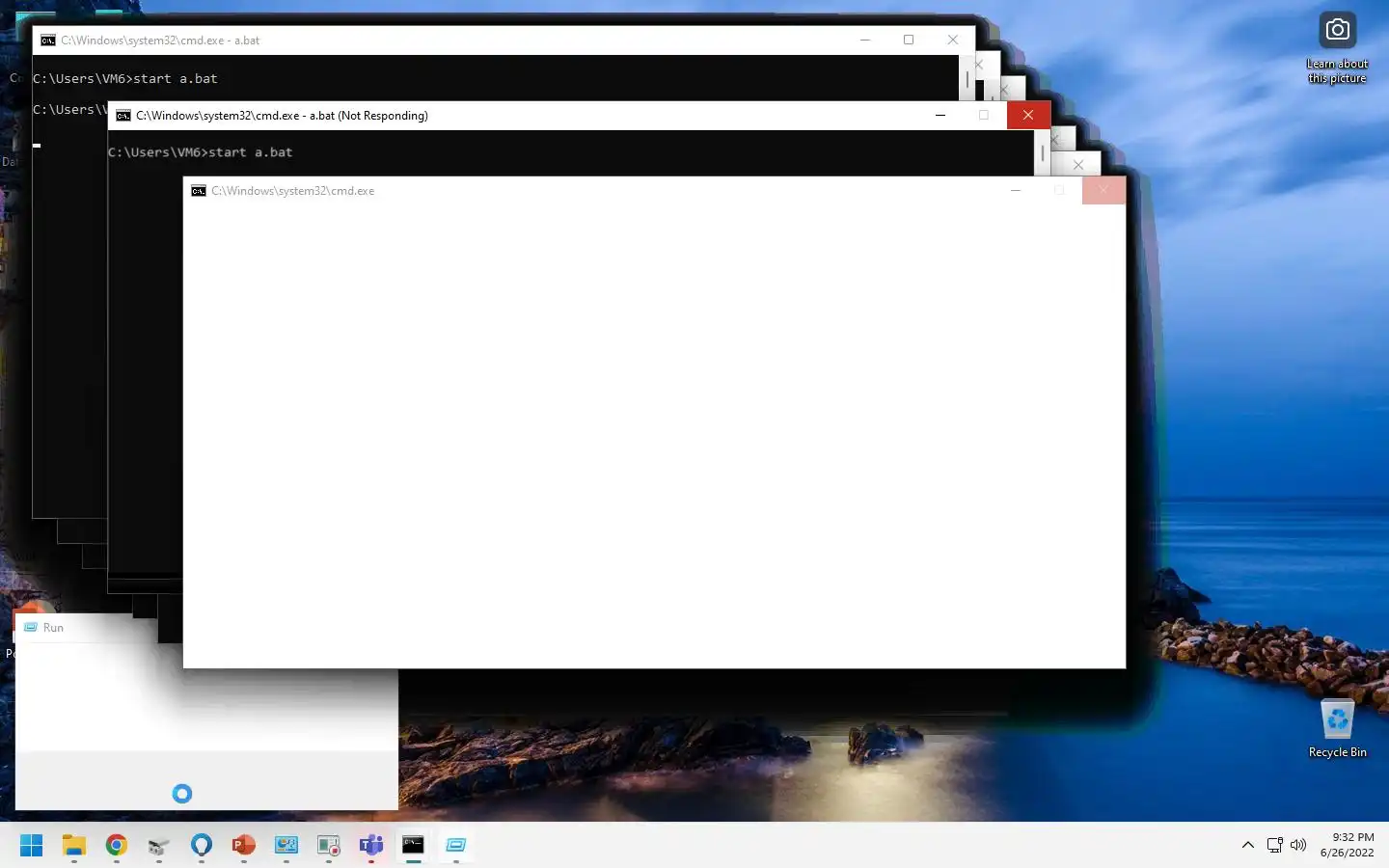Open the Steps Recorder icon on the taskbar
The height and width of the screenshot is (868, 1389).
[x=329, y=846]
